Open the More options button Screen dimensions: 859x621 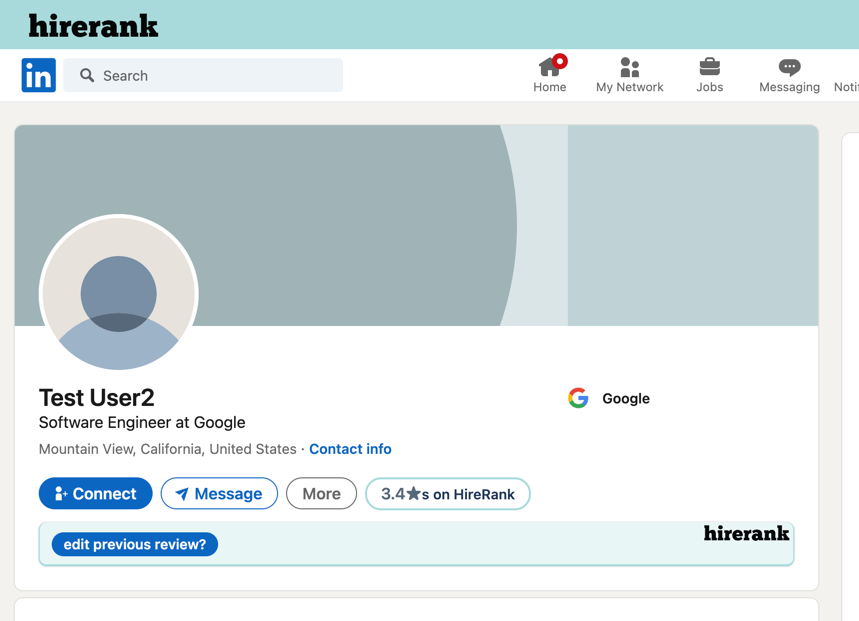point(322,493)
